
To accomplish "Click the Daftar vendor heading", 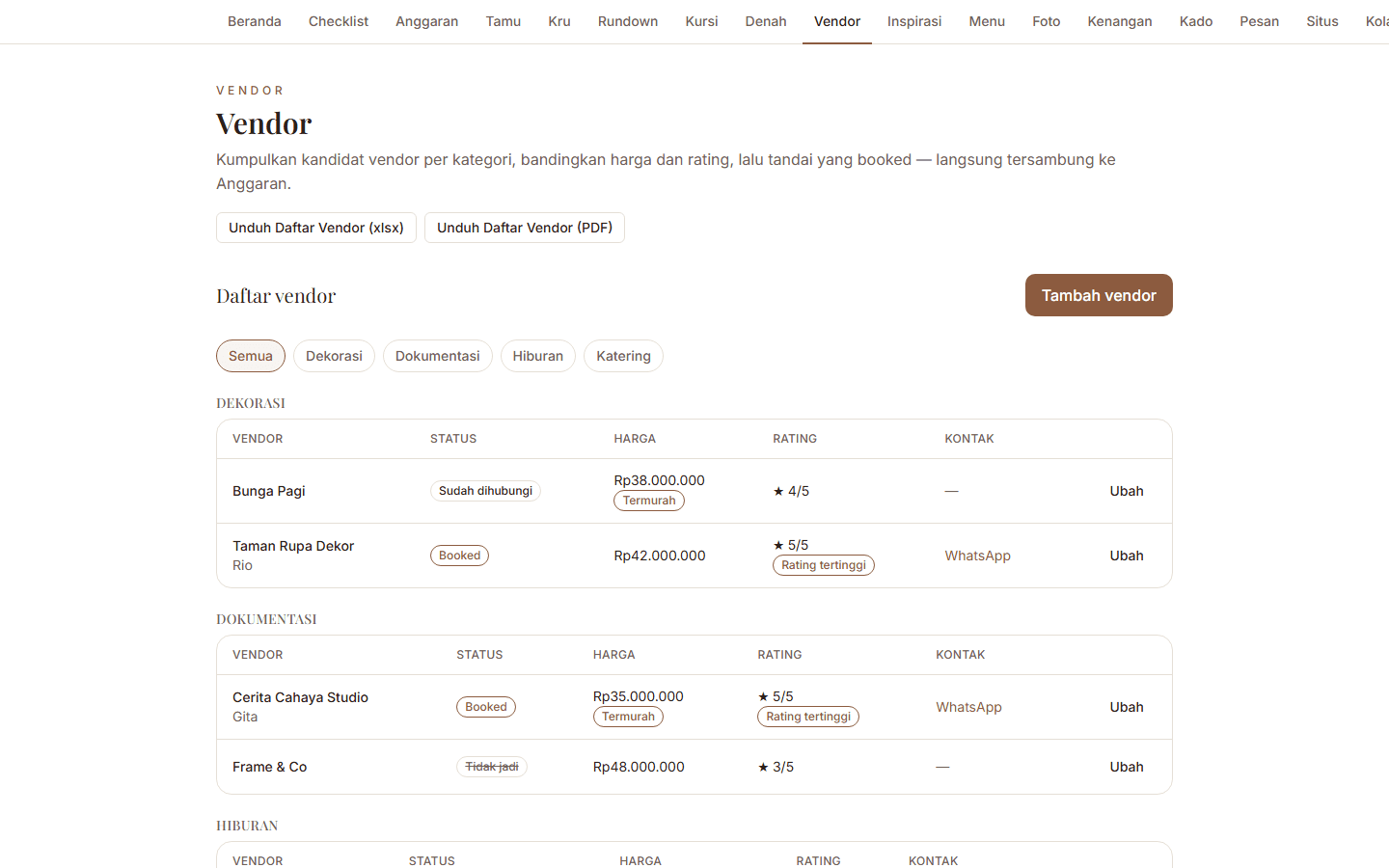I will pos(276,296).
